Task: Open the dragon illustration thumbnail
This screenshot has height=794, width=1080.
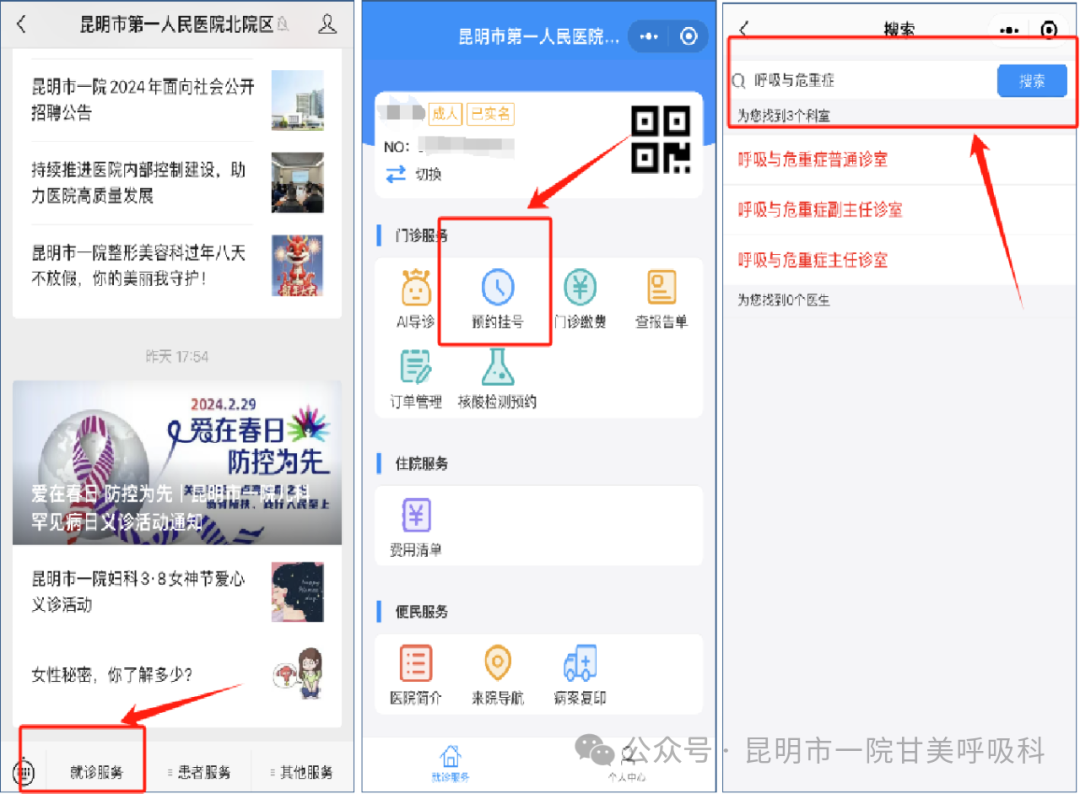Action: (298, 266)
